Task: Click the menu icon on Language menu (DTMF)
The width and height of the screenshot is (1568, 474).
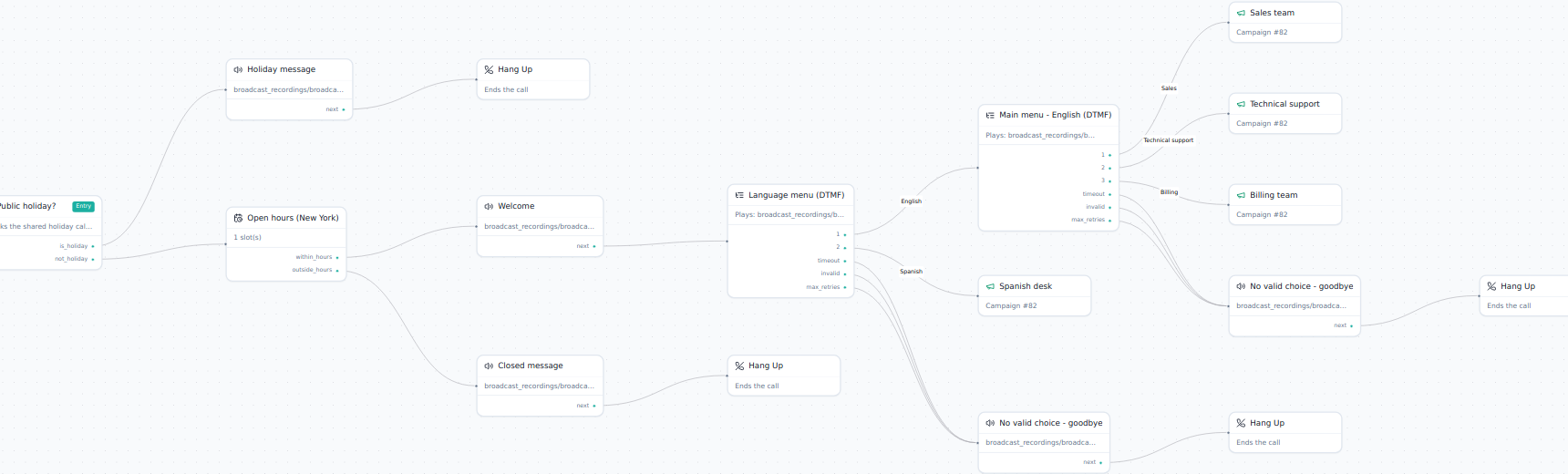Action: [739, 195]
